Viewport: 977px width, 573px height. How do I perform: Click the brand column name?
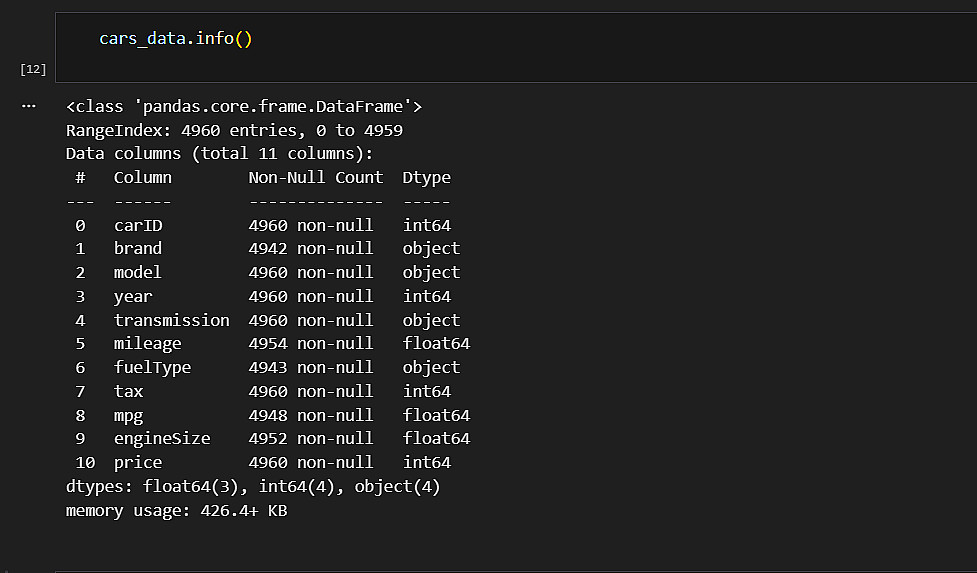tap(138, 249)
